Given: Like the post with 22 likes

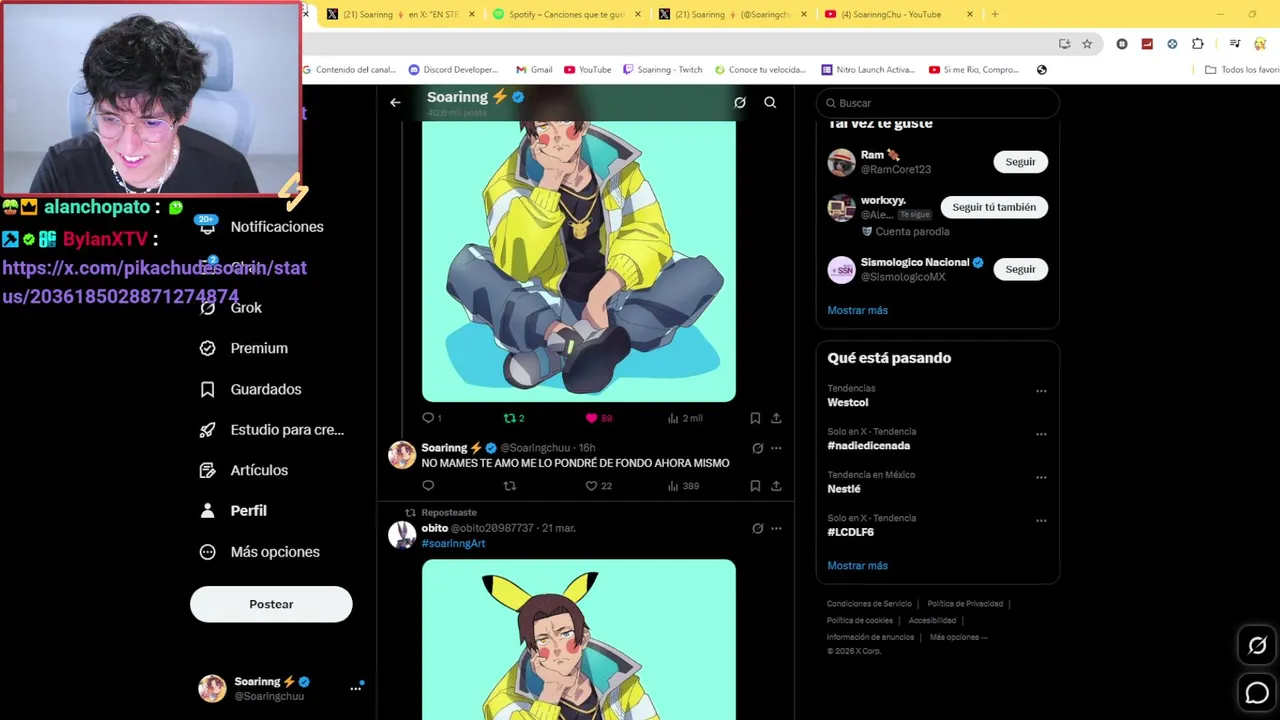Looking at the screenshot, I should tap(599, 486).
